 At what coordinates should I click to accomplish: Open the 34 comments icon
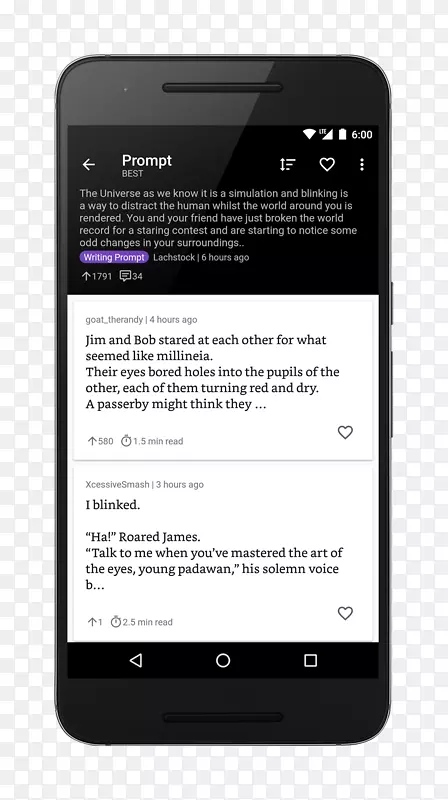coord(125,276)
